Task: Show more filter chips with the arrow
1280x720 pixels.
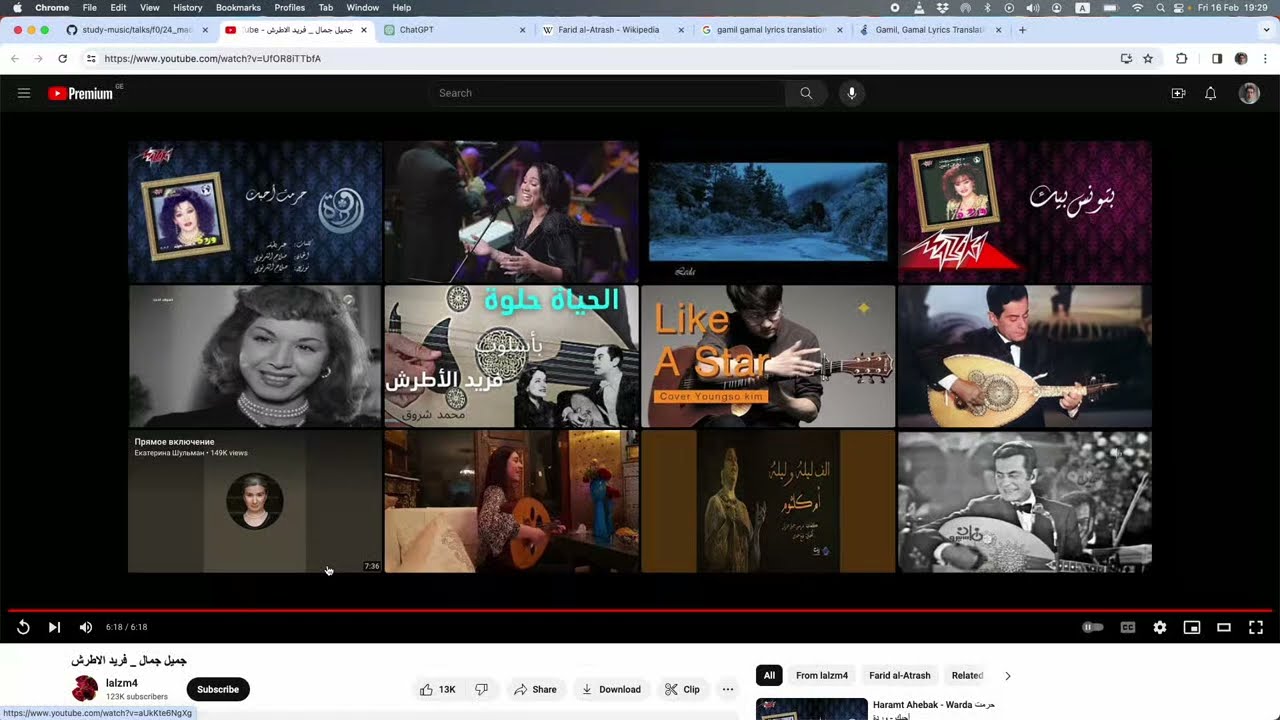Action: [1007, 676]
